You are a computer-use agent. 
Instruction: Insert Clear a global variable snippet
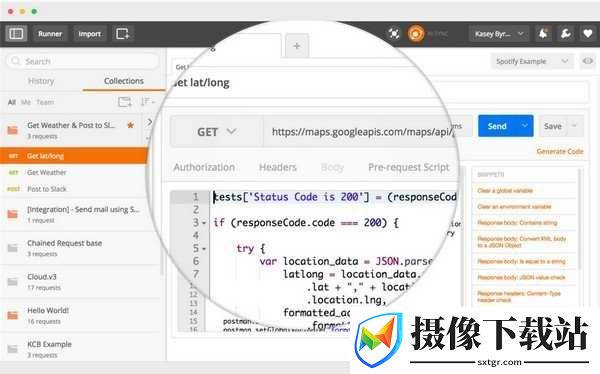click(505, 191)
